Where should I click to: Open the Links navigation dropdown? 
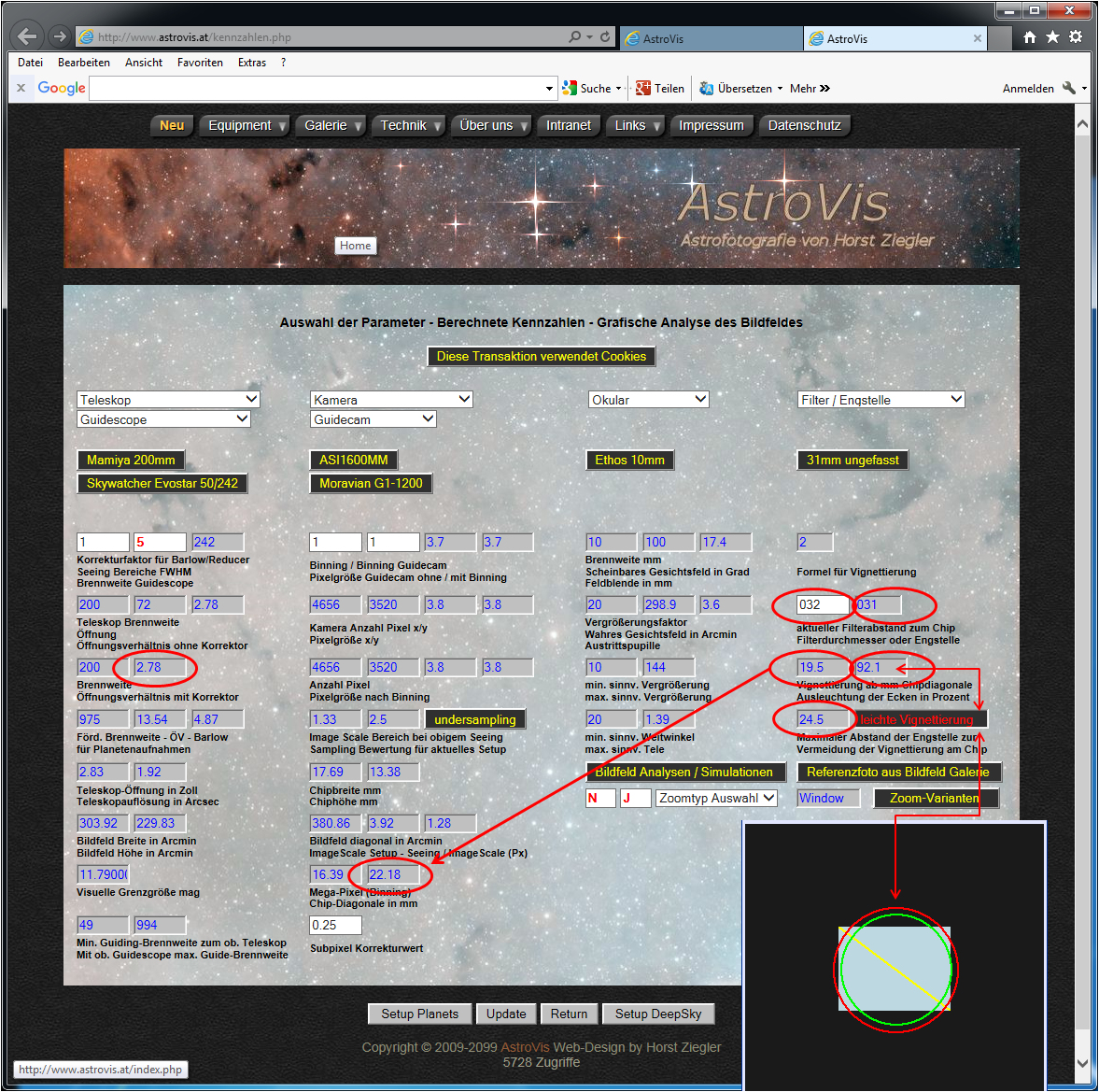click(635, 125)
